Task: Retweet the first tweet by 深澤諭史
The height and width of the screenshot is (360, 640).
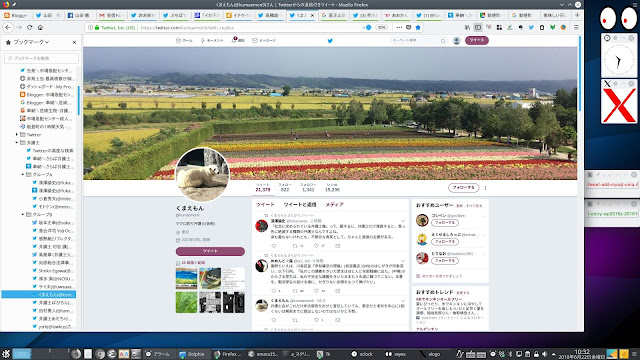Action: (x=295, y=246)
